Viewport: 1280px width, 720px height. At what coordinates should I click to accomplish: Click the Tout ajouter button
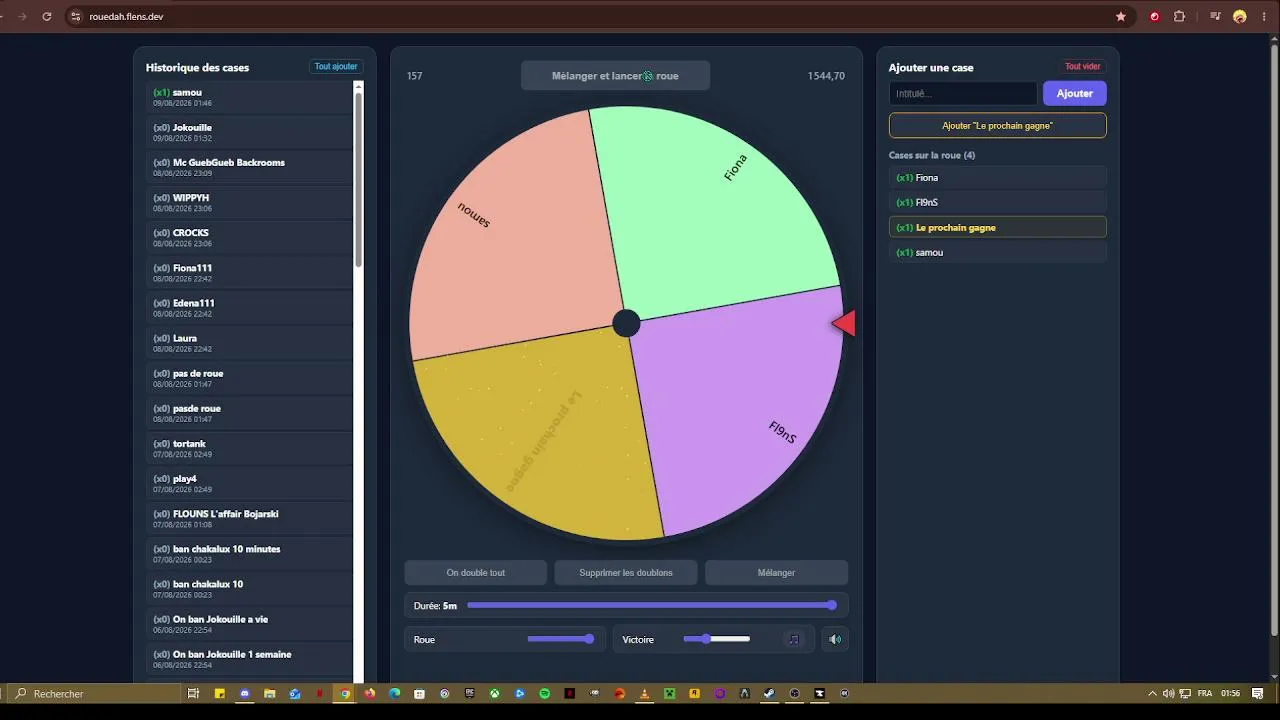336,67
